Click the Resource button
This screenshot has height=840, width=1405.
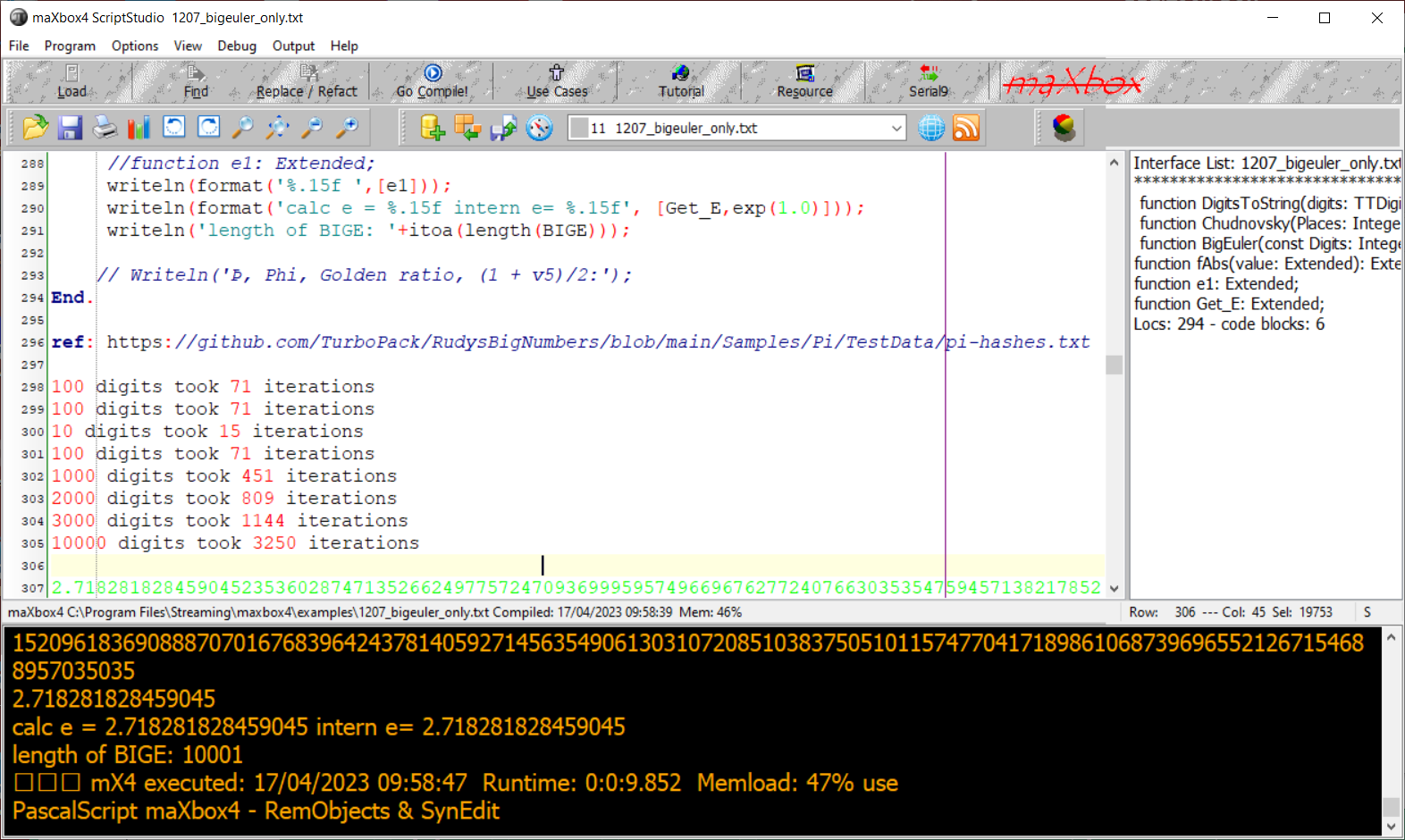[x=804, y=81]
